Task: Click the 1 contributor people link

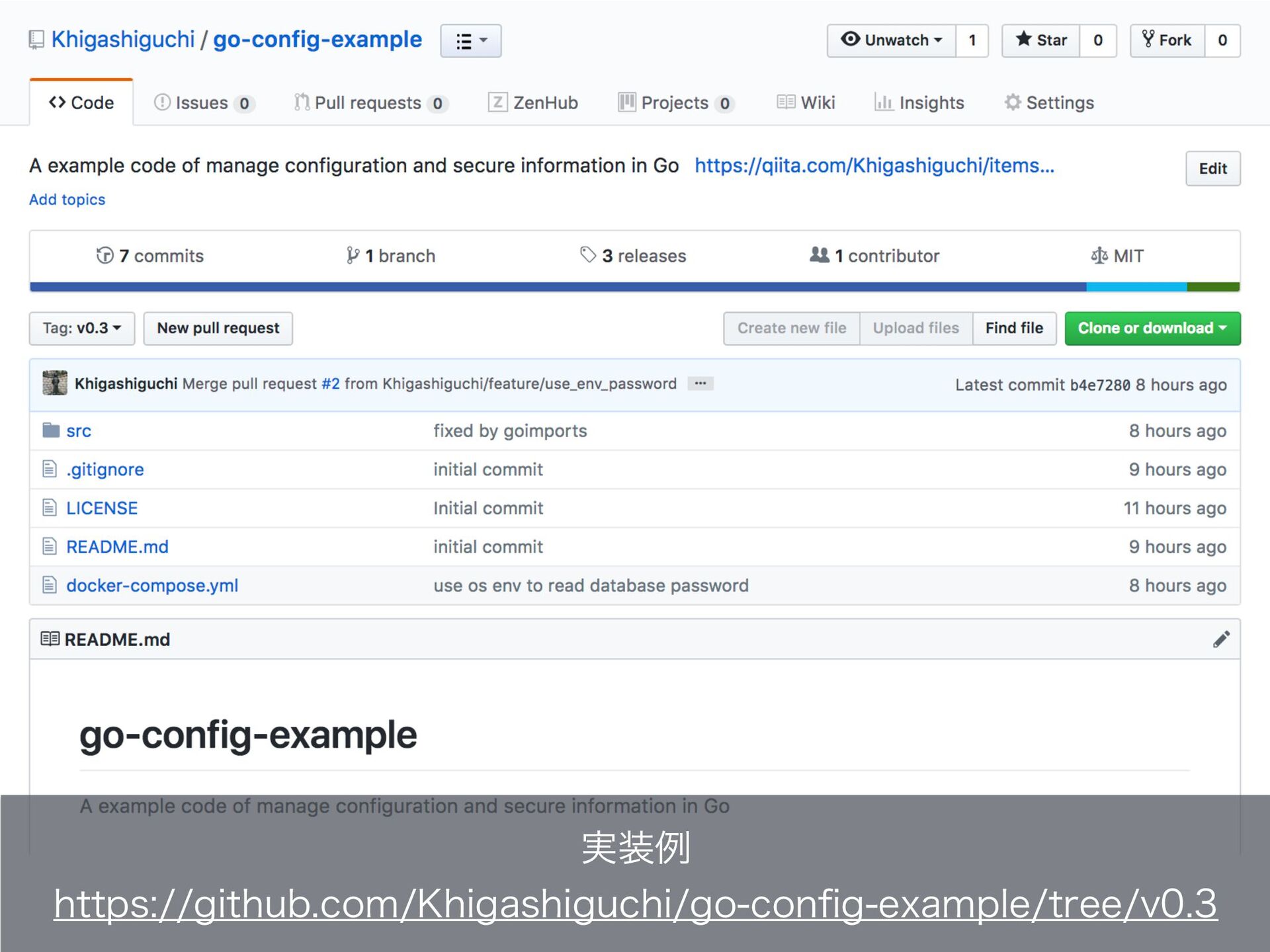Action: click(874, 256)
